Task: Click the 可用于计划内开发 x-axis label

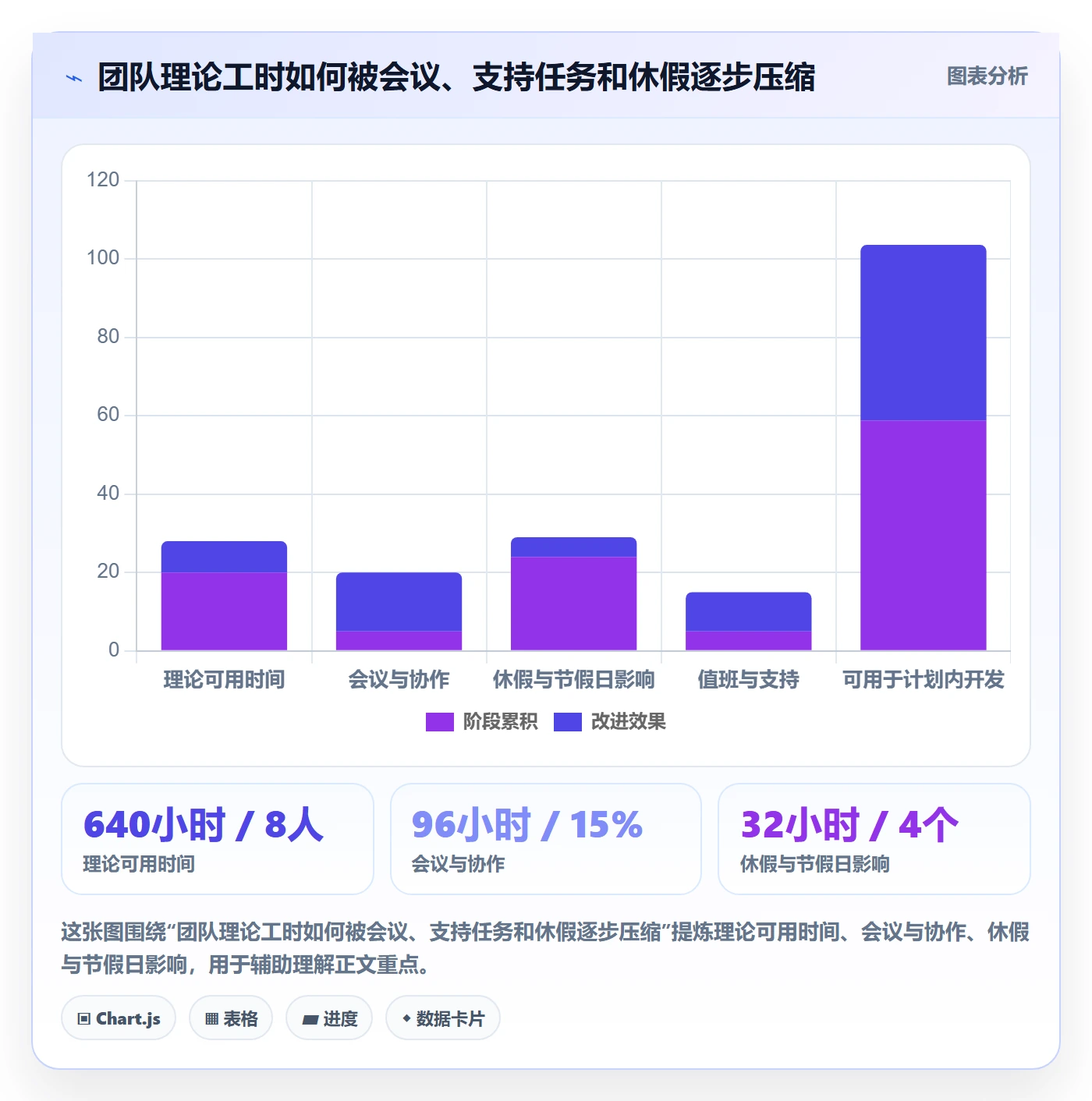Action: (923, 679)
